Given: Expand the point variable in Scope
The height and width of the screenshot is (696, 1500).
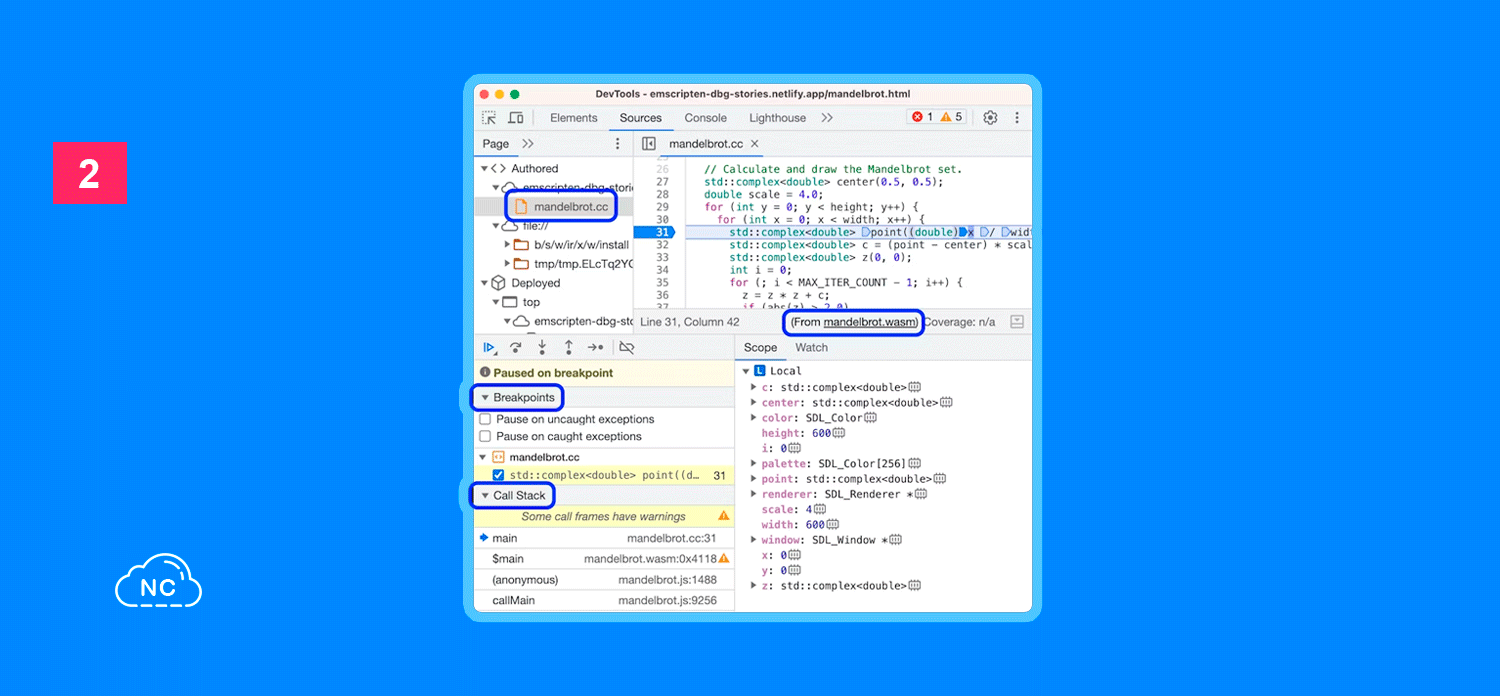Looking at the screenshot, I should click(x=754, y=479).
